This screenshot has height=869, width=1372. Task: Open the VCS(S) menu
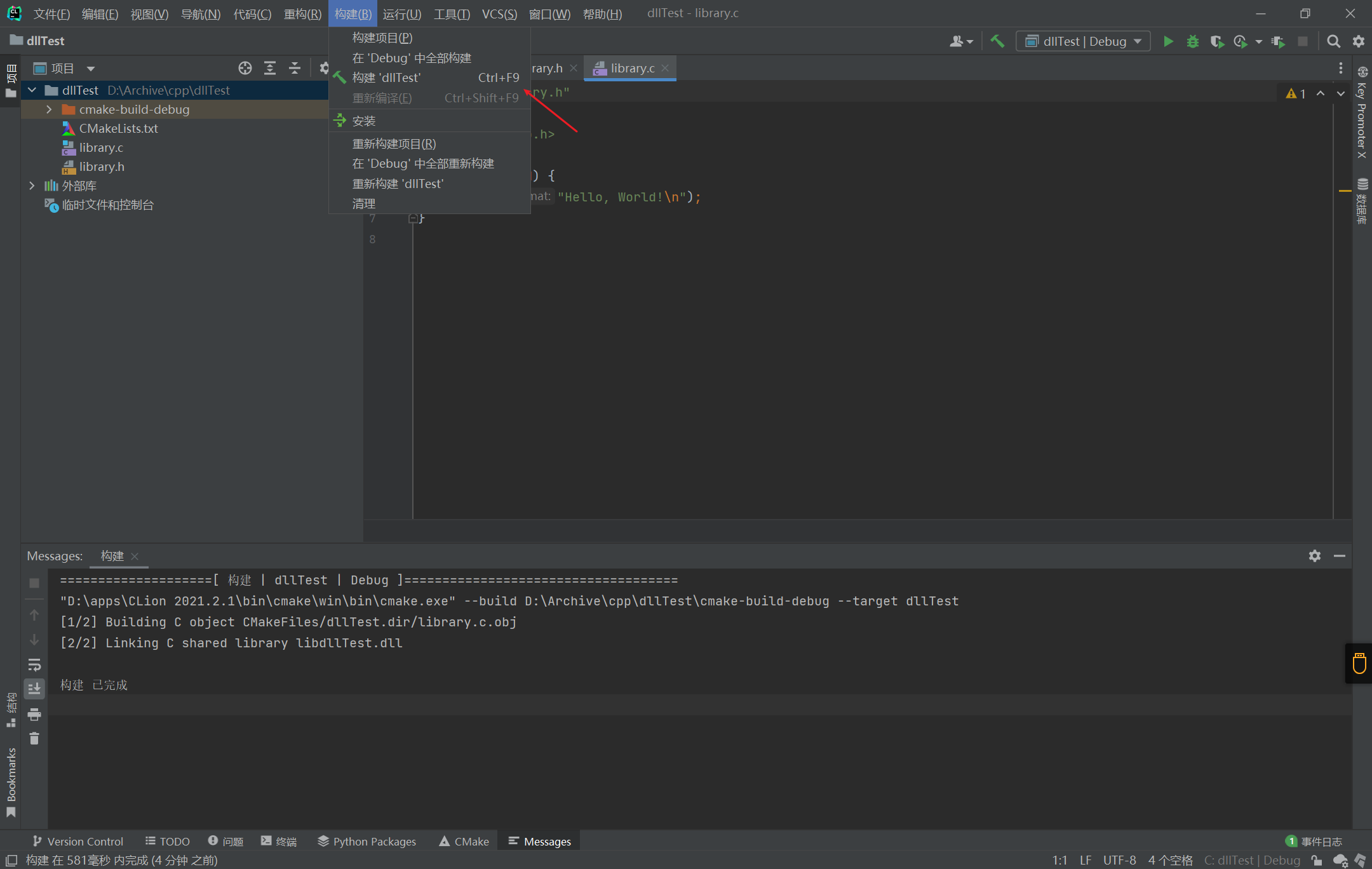tap(499, 13)
